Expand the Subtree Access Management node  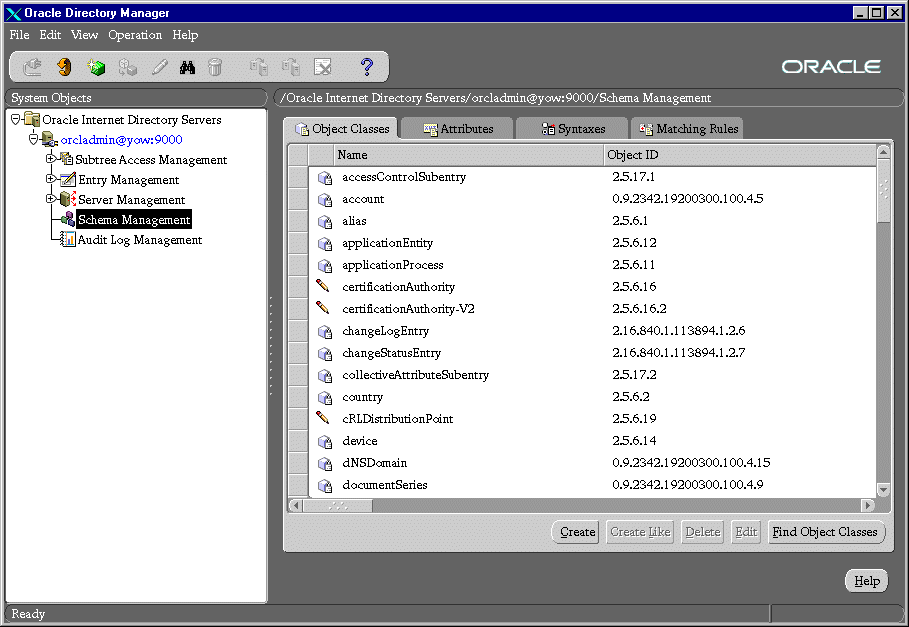[50, 159]
